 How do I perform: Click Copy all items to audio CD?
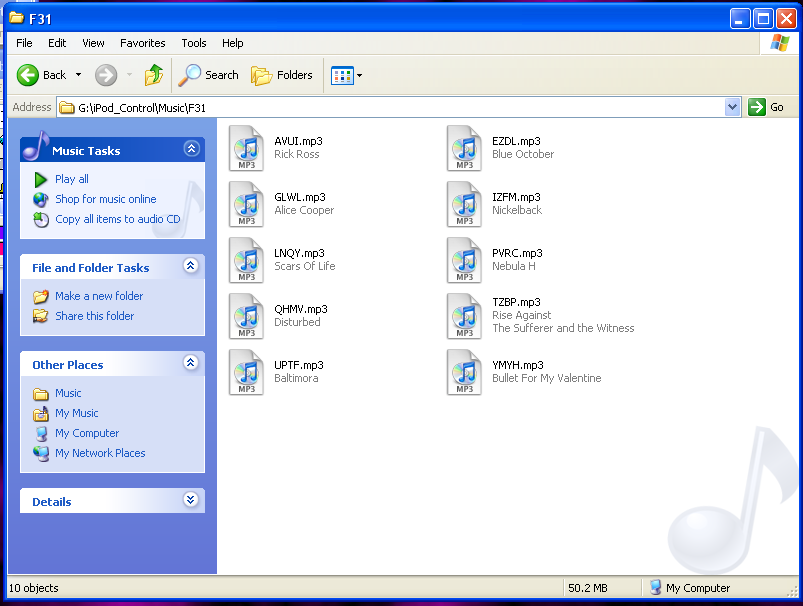tap(118, 219)
